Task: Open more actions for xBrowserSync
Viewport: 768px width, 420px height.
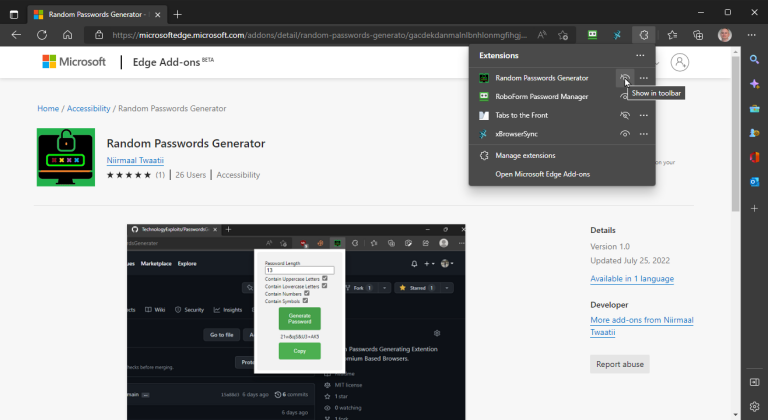Action: tap(644, 134)
